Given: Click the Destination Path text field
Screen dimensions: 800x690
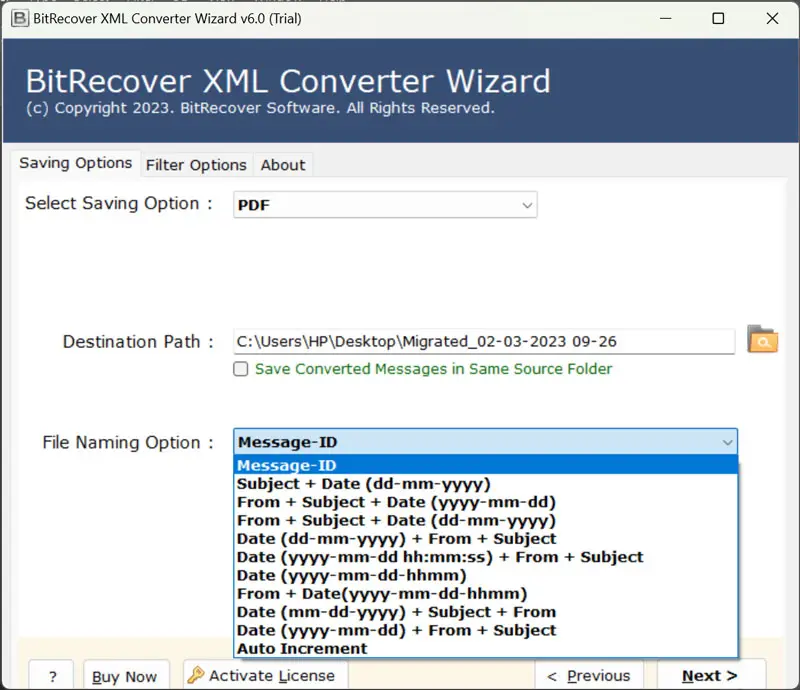Looking at the screenshot, I should [x=484, y=341].
